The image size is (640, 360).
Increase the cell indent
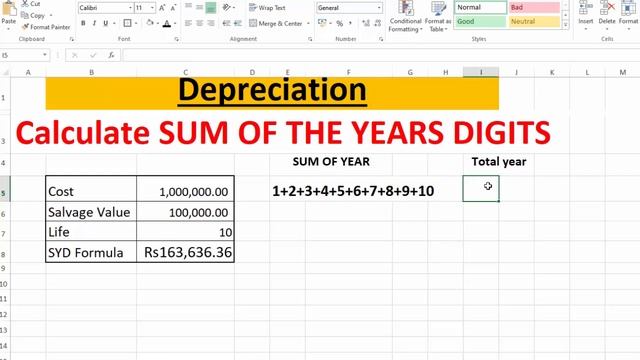pos(238,23)
